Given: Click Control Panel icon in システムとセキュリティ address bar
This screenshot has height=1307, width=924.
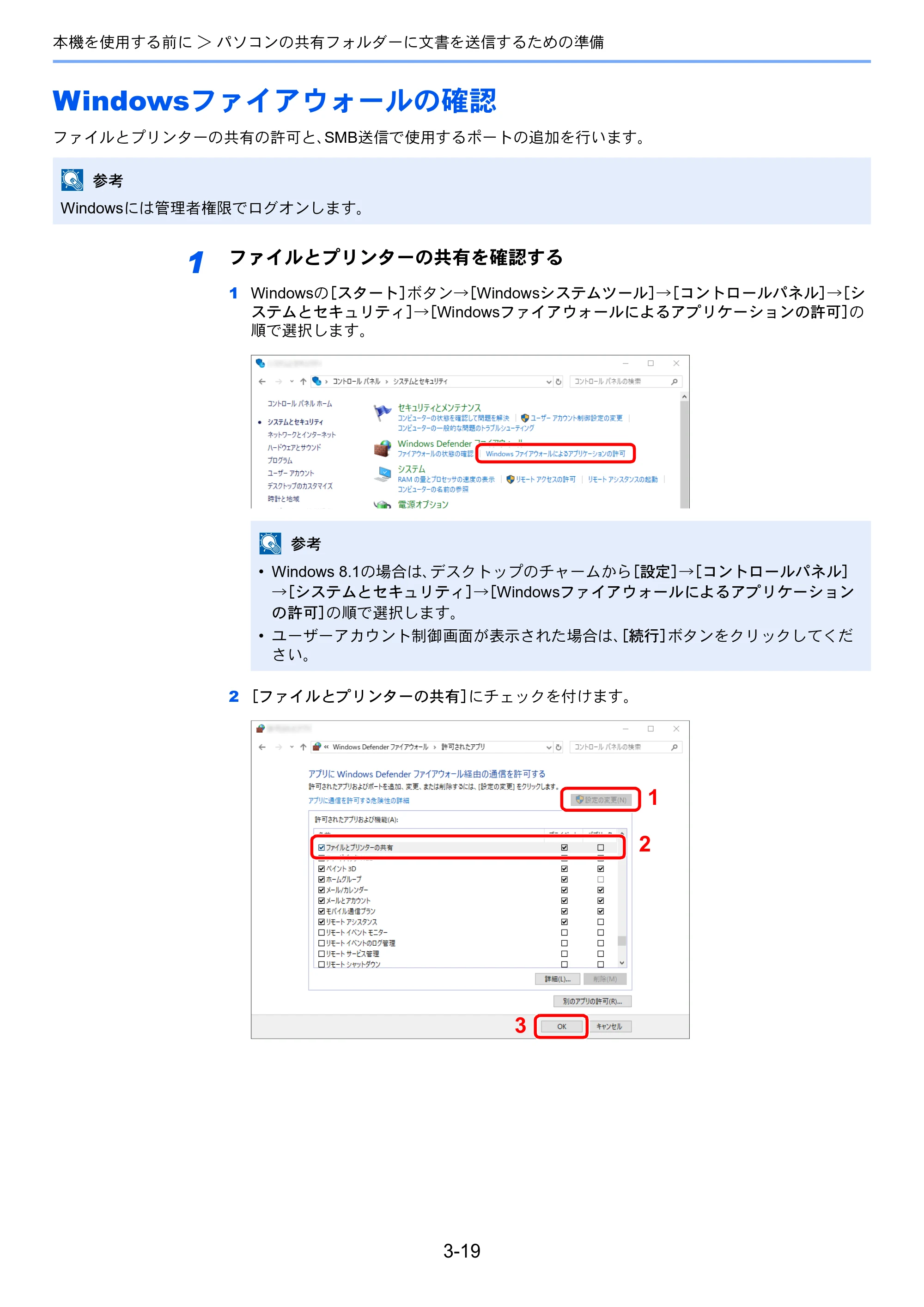Looking at the screenshot, I should (317, 382).
